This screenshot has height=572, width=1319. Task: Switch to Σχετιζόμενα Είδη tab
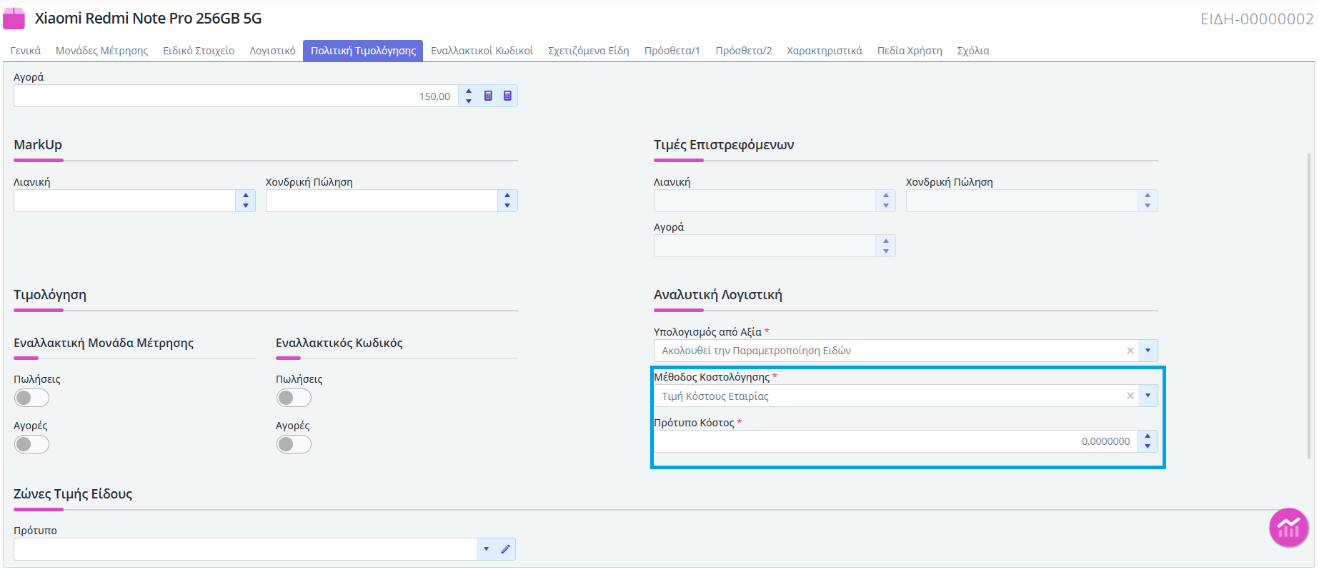589,50
